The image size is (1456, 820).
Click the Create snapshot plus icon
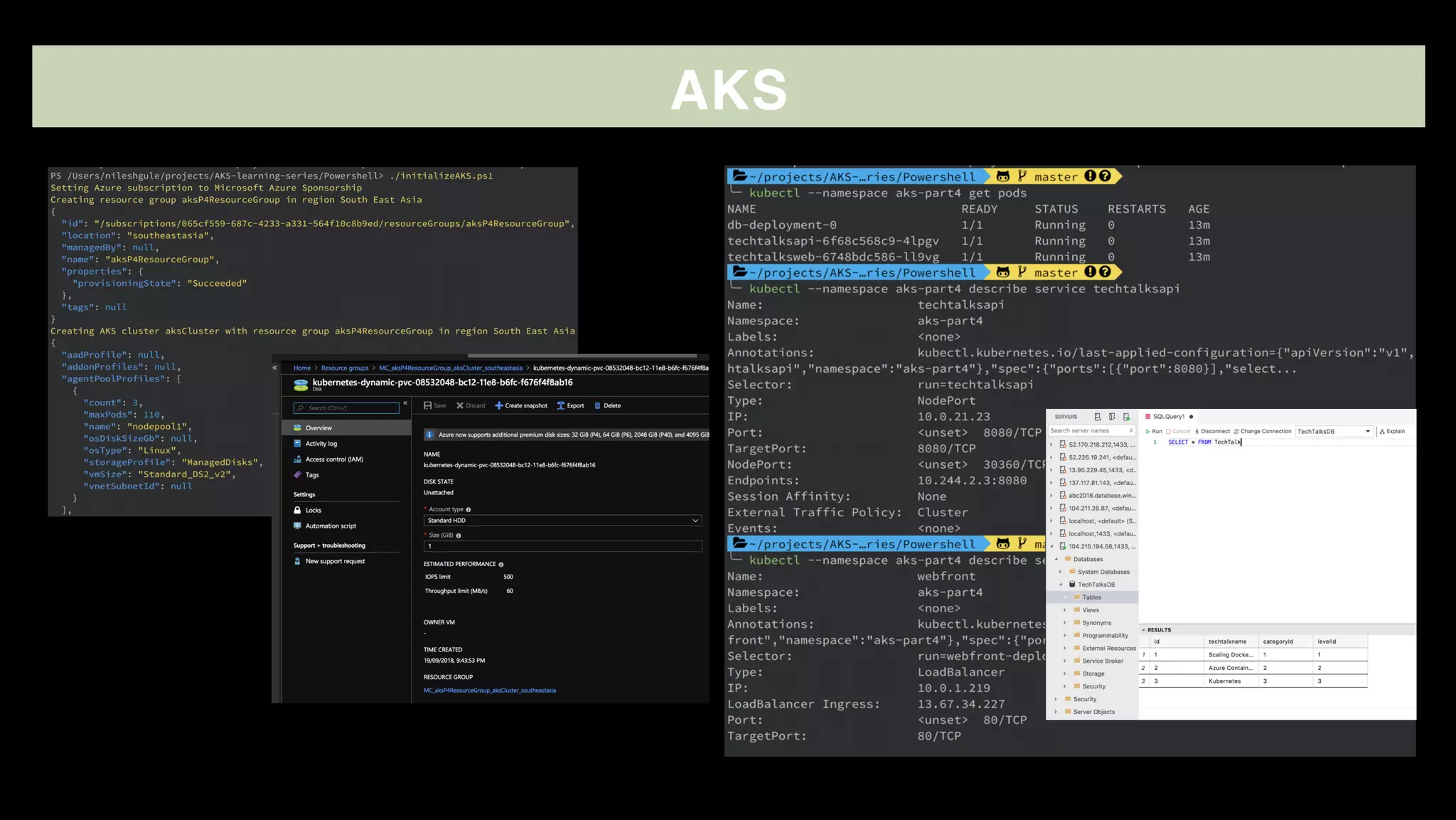click(x=499, y=405)
